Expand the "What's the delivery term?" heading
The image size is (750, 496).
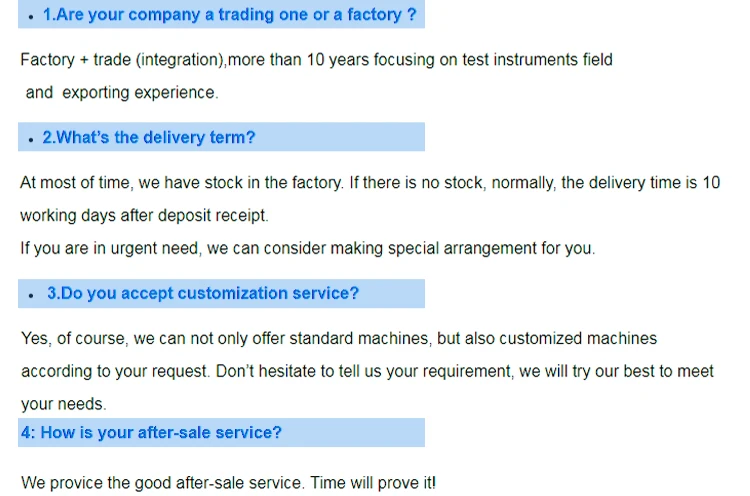click(148, 138)
